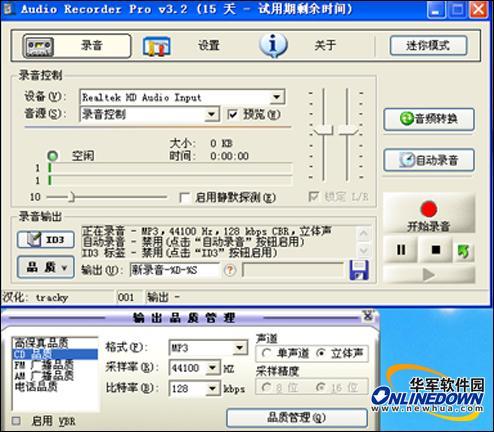
Task: Open the MP3 format dropdown
Action: 239,348
